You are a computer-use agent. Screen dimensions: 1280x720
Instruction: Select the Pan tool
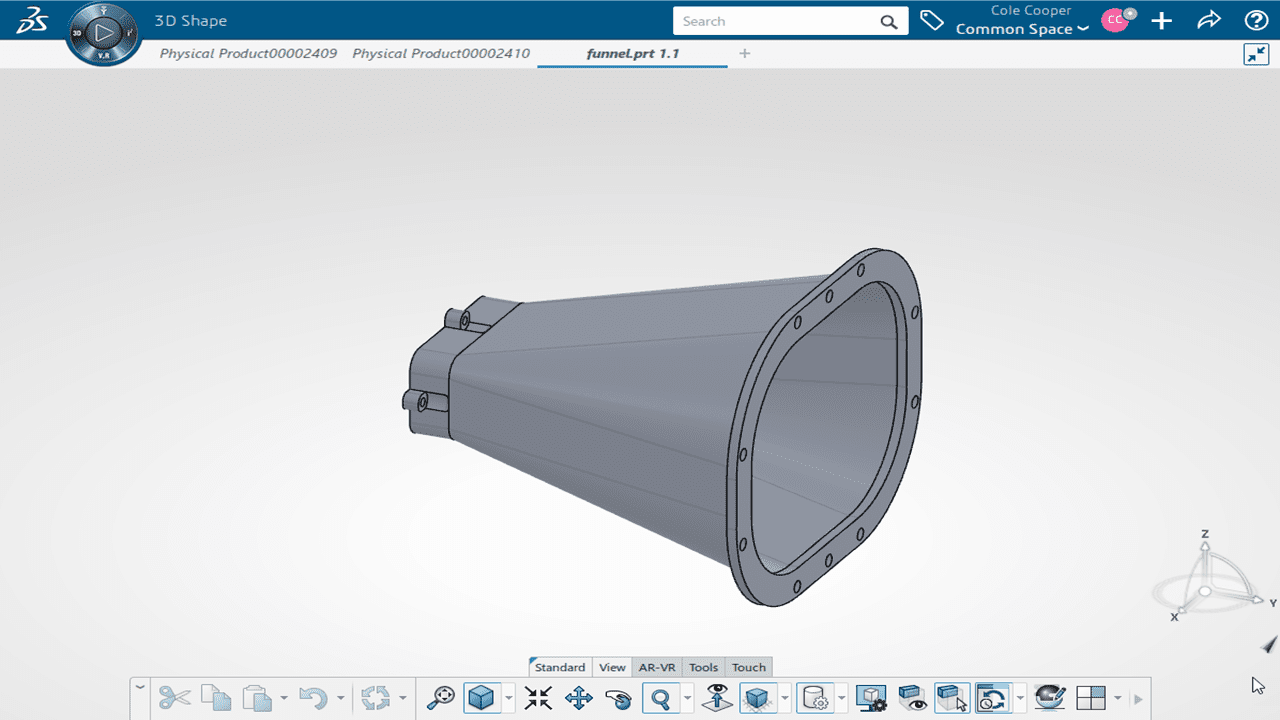coord(579,697)
